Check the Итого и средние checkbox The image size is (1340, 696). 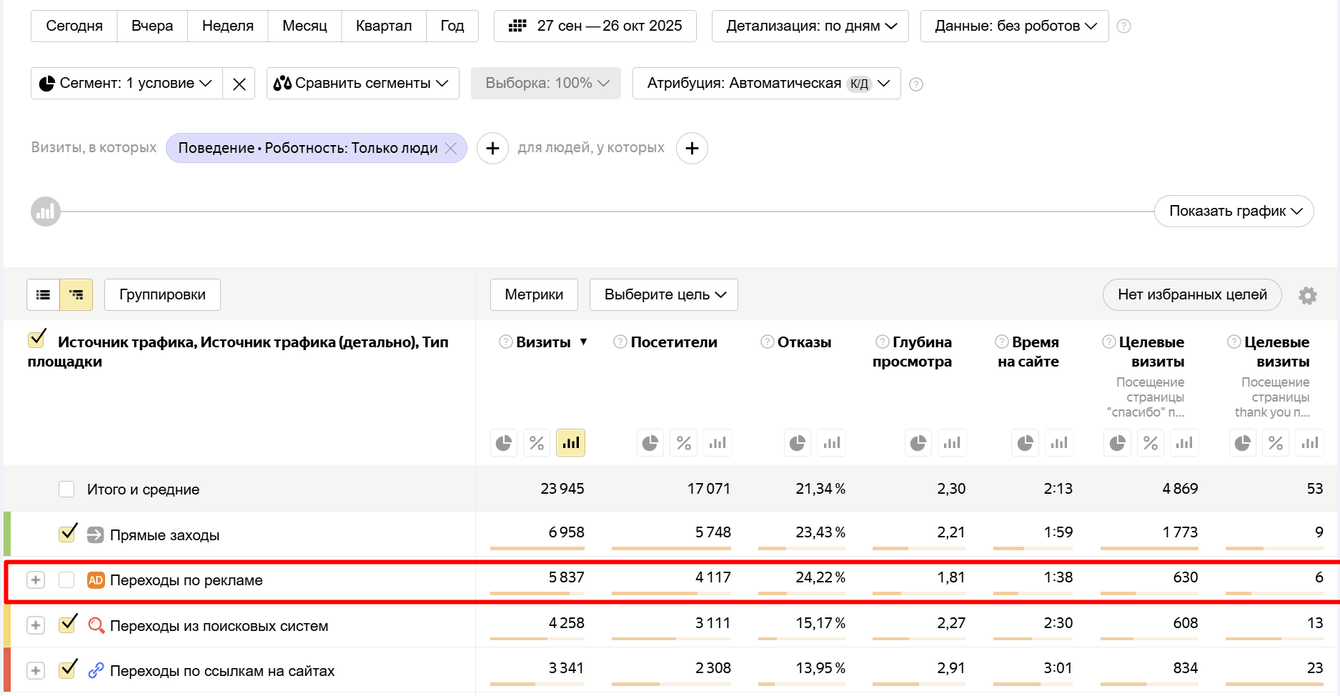pyautogui.click(x=67, y=489)
